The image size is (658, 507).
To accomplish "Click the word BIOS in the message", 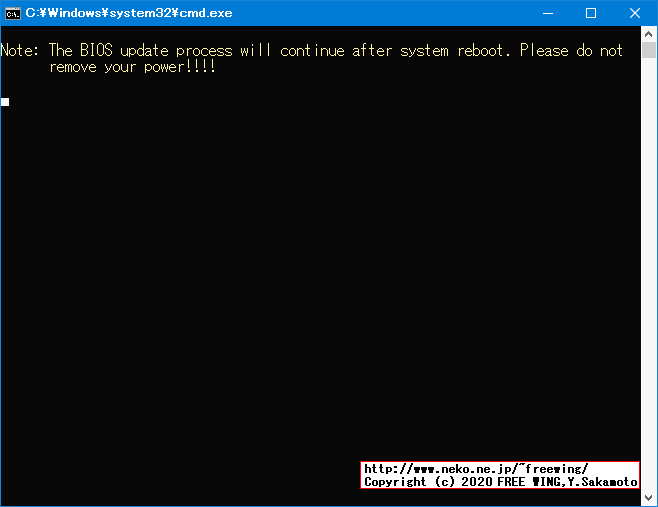I will coord(96,50).
